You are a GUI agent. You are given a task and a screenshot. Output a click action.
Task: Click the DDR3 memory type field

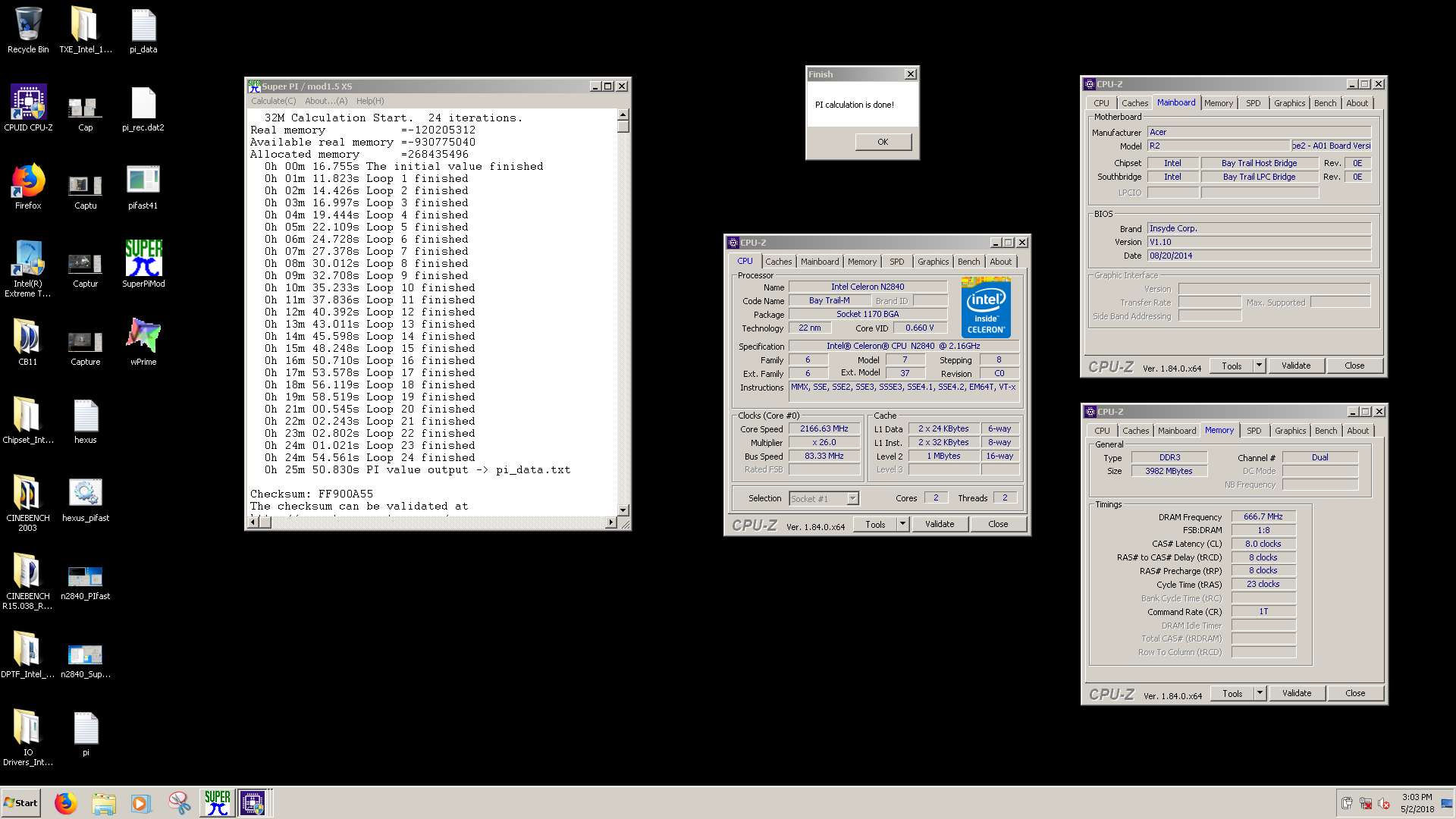coord(1169,457)
